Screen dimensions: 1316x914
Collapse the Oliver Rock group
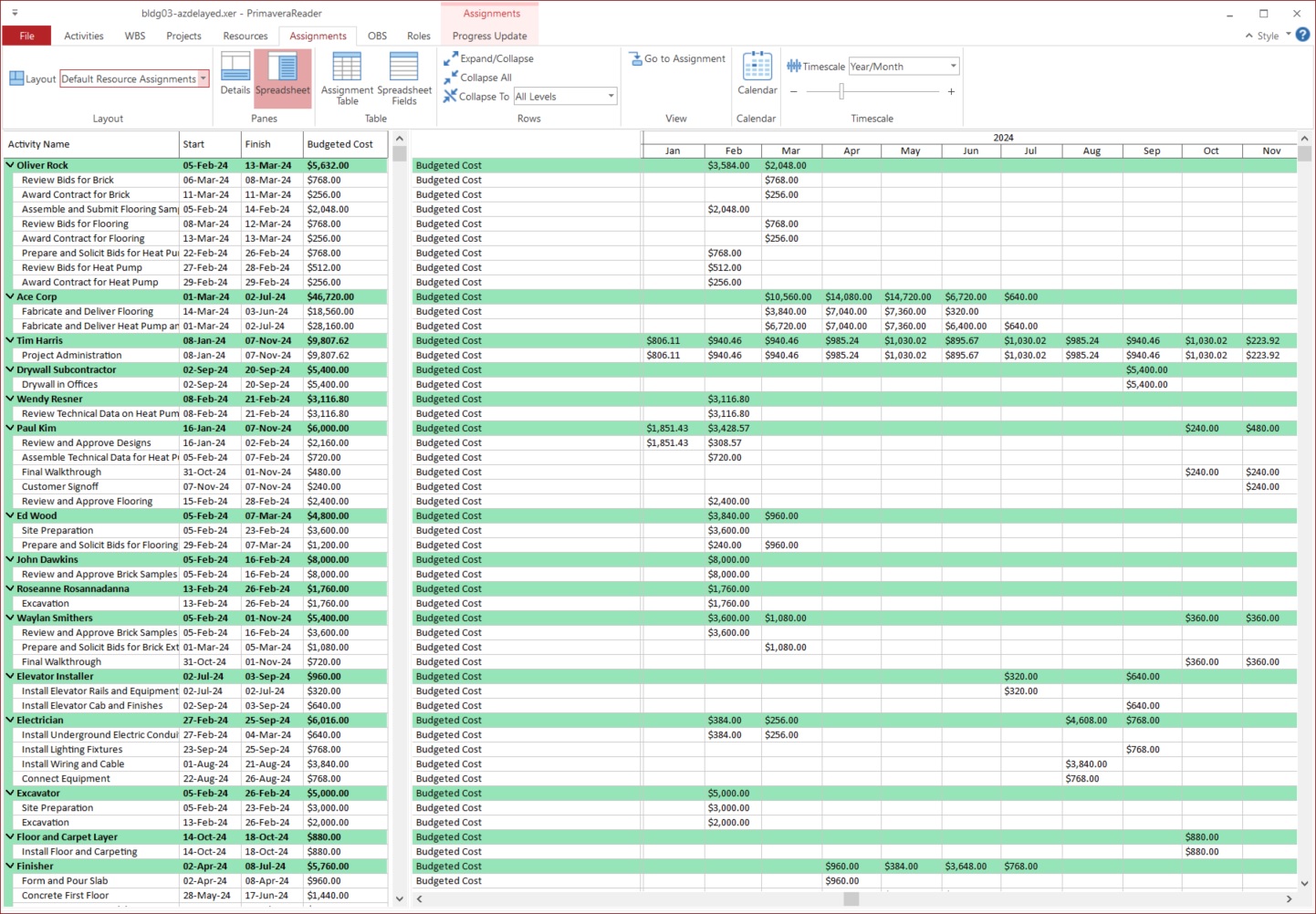(x=10, y=165)
